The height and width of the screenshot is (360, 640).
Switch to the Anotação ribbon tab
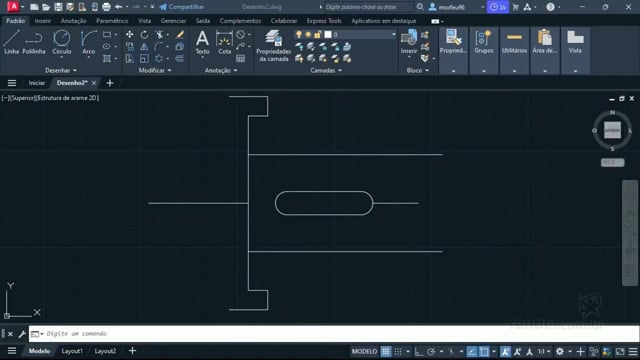click(73, 21)
